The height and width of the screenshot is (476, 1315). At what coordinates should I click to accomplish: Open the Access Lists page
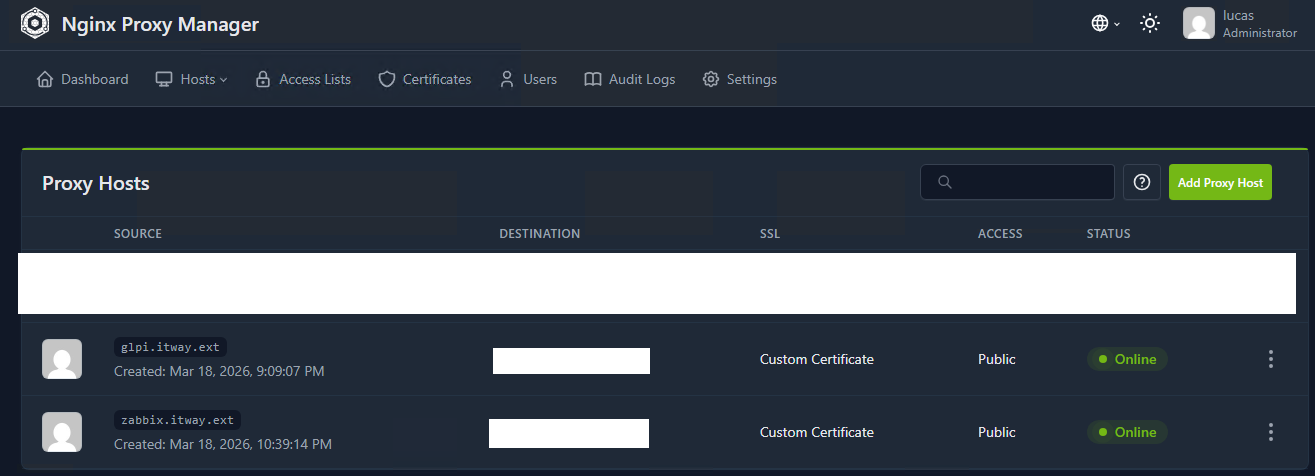coord(303,79)
